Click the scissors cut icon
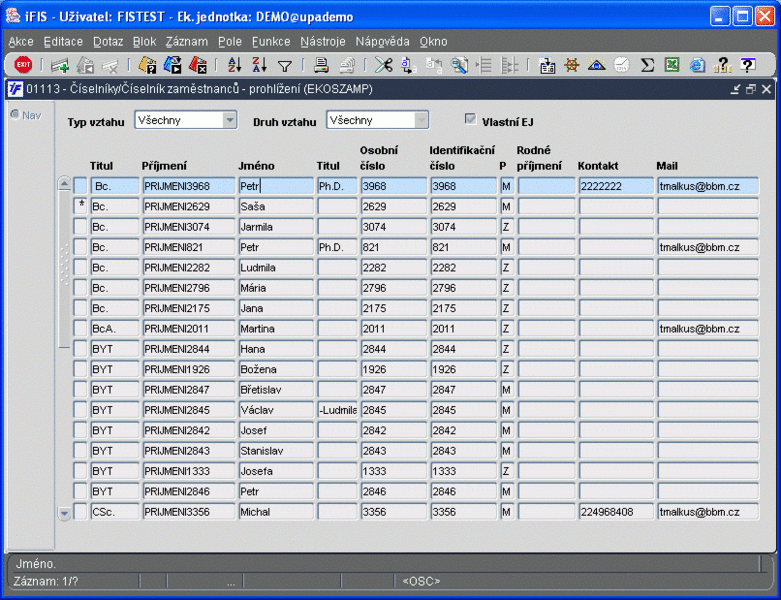The height and width of the screenshot is (600, 781). 383,65
